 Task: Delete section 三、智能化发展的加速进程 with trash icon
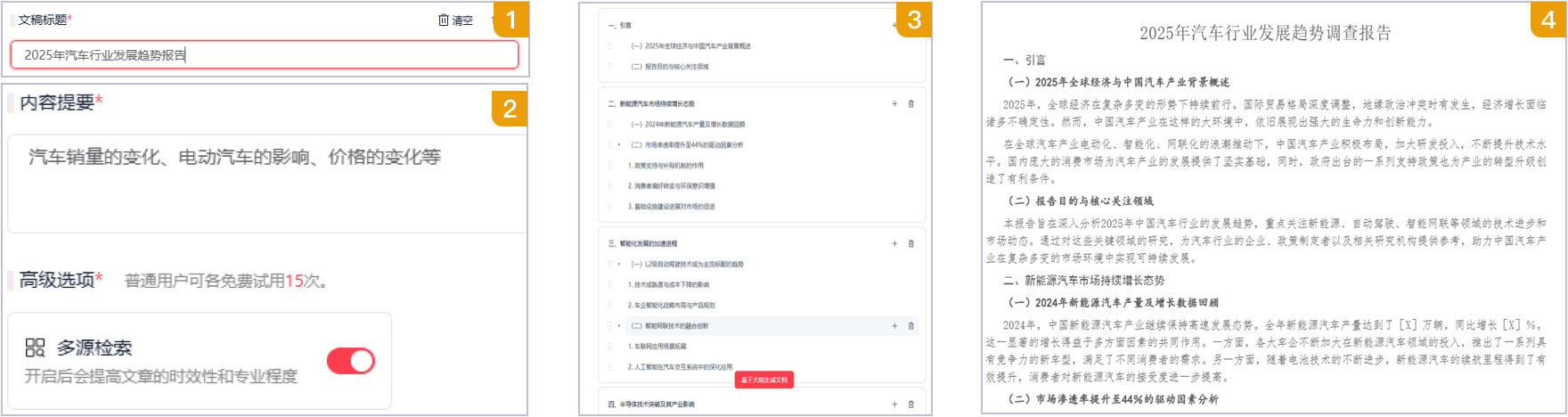click(x=911, y=243)
